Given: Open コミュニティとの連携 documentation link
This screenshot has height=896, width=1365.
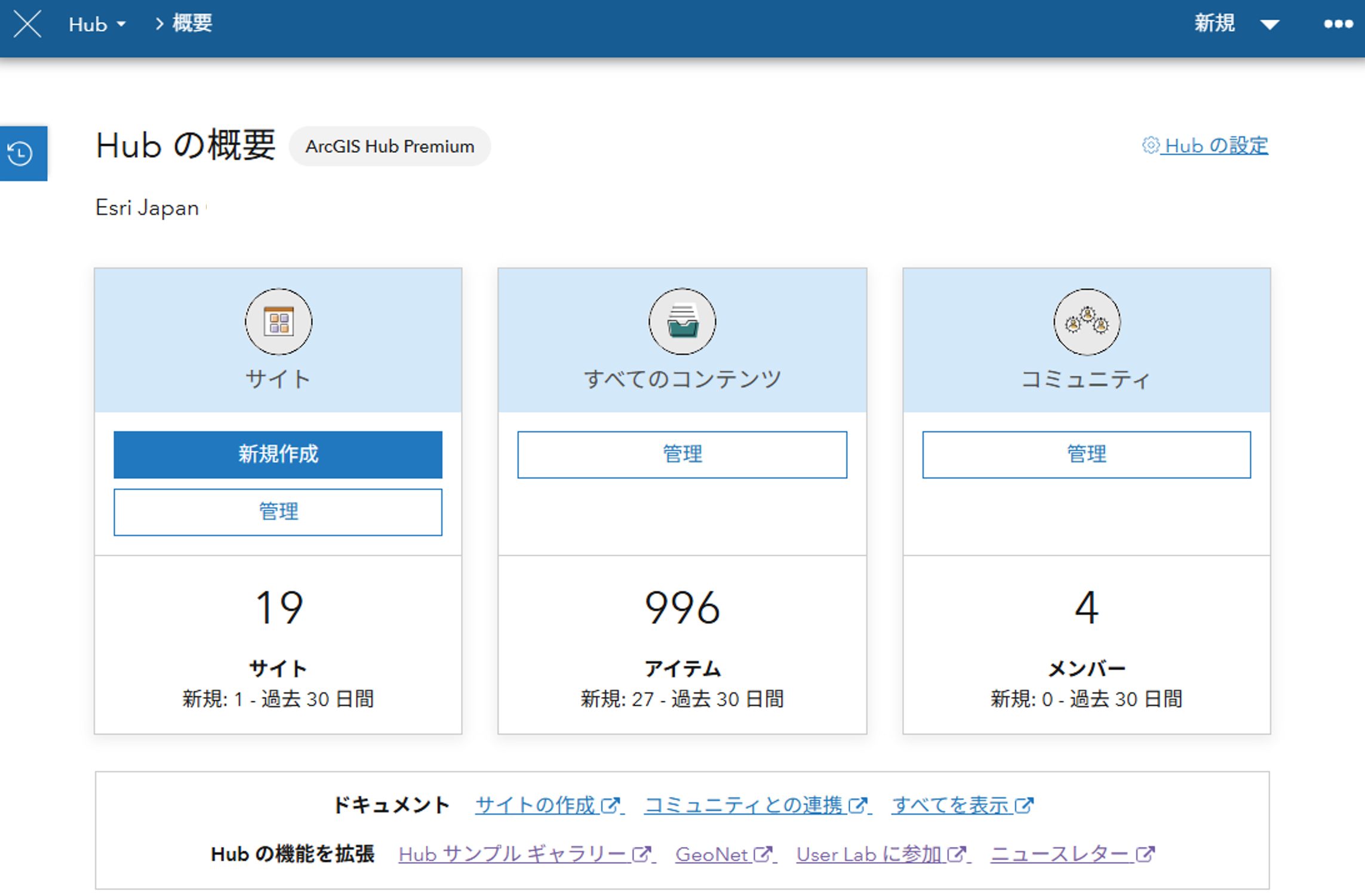Looking at the screenshot, I should click(x=744, y=805).
